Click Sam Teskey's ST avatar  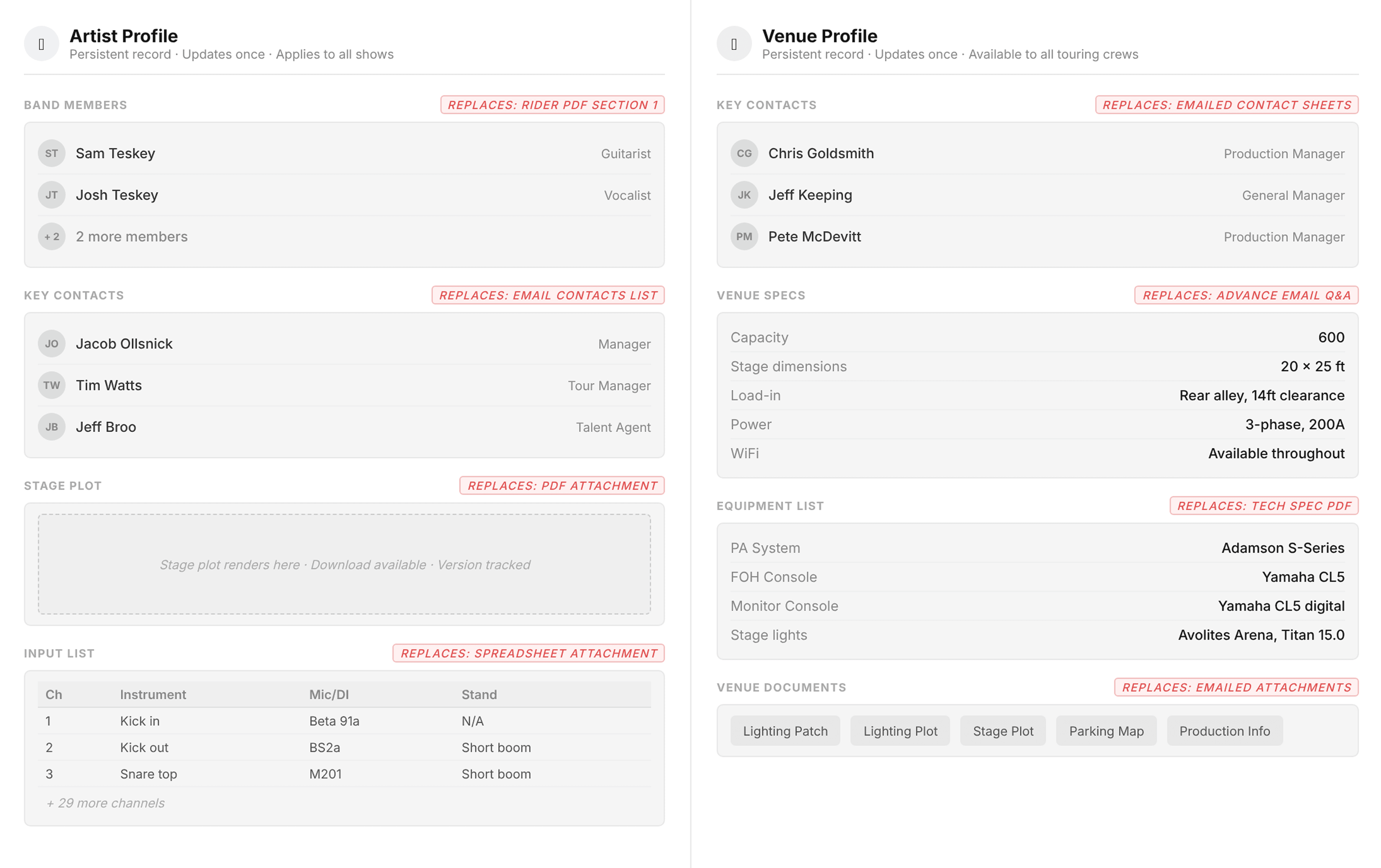point(52,153)
